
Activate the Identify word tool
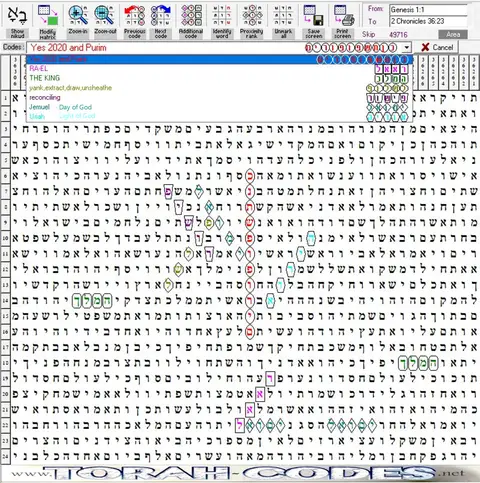click(x=222, y=21)
